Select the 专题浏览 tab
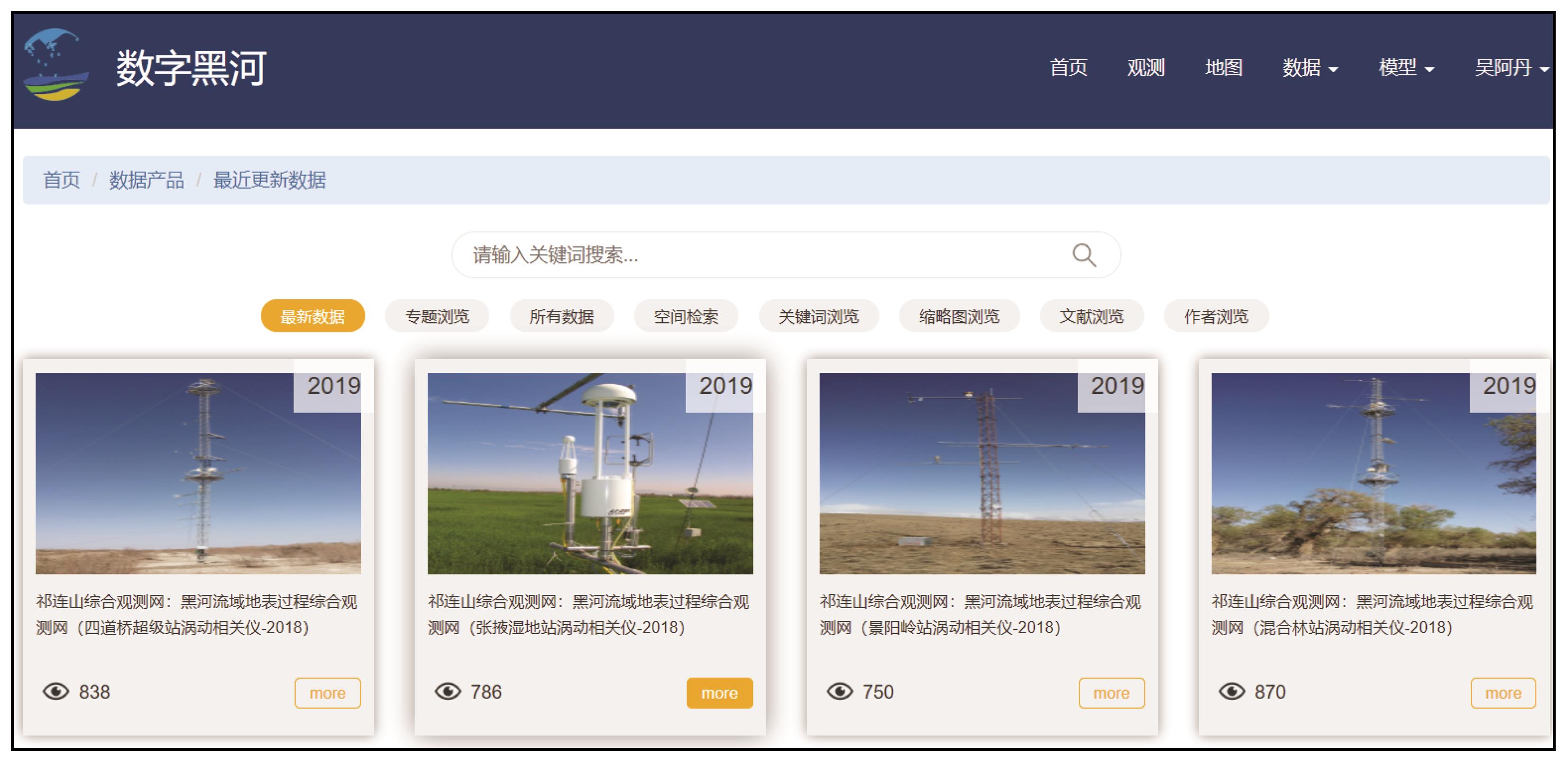Viewport: 1568px width, 759px height. 437,316
